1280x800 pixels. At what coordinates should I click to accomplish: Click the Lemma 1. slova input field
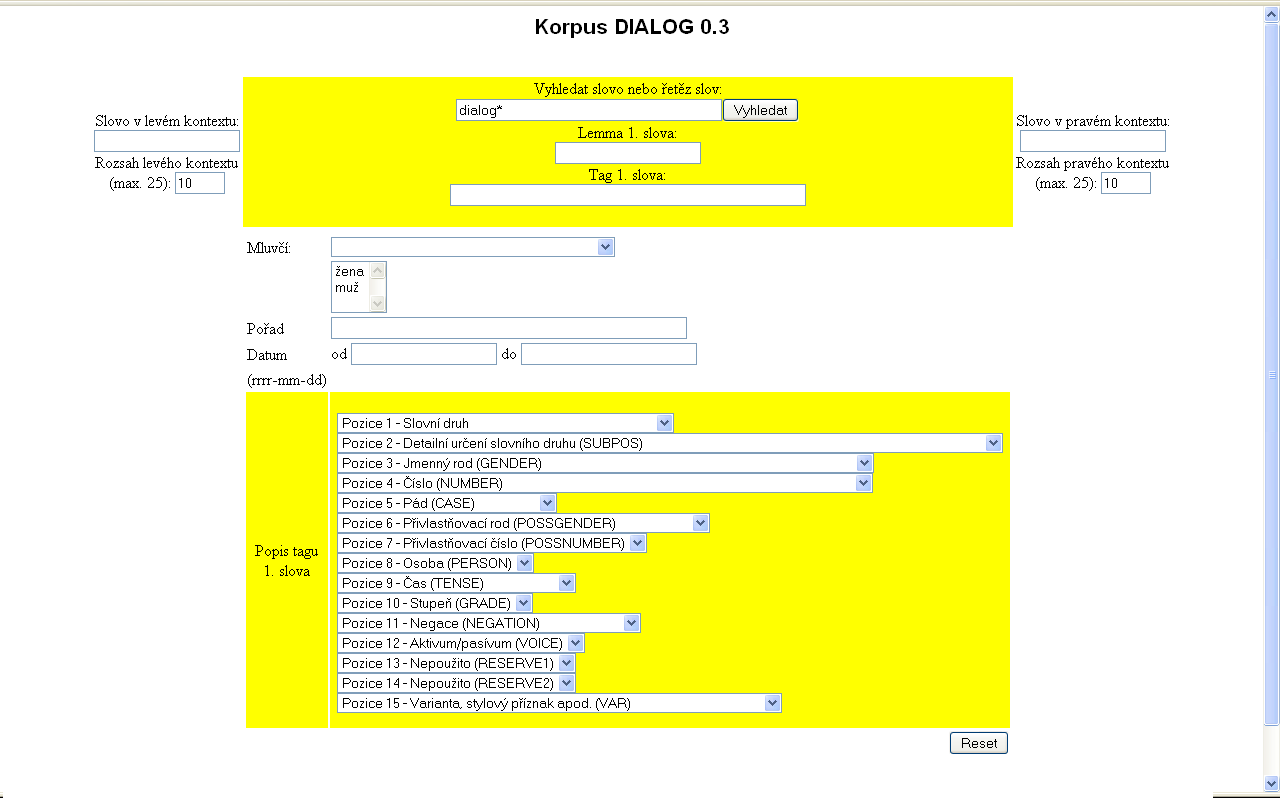(628, 153)
